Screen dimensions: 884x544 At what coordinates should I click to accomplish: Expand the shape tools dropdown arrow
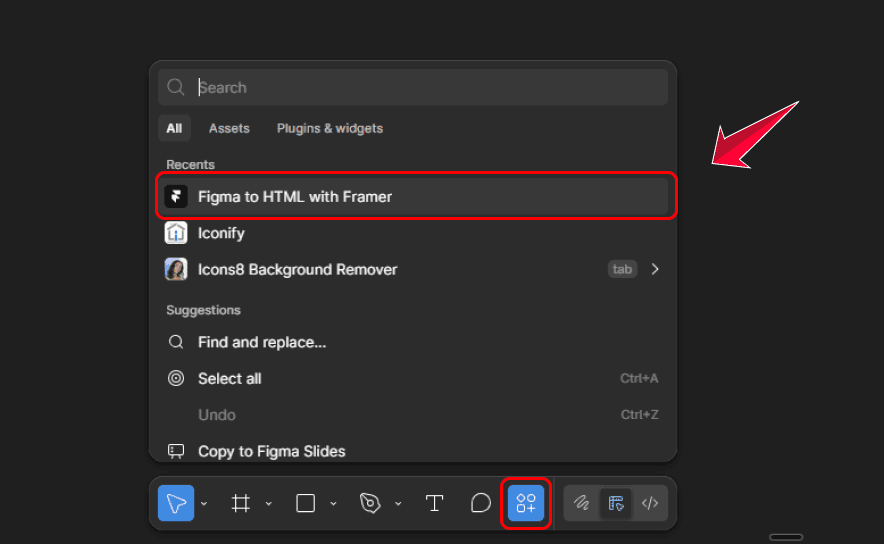[334, 503]
